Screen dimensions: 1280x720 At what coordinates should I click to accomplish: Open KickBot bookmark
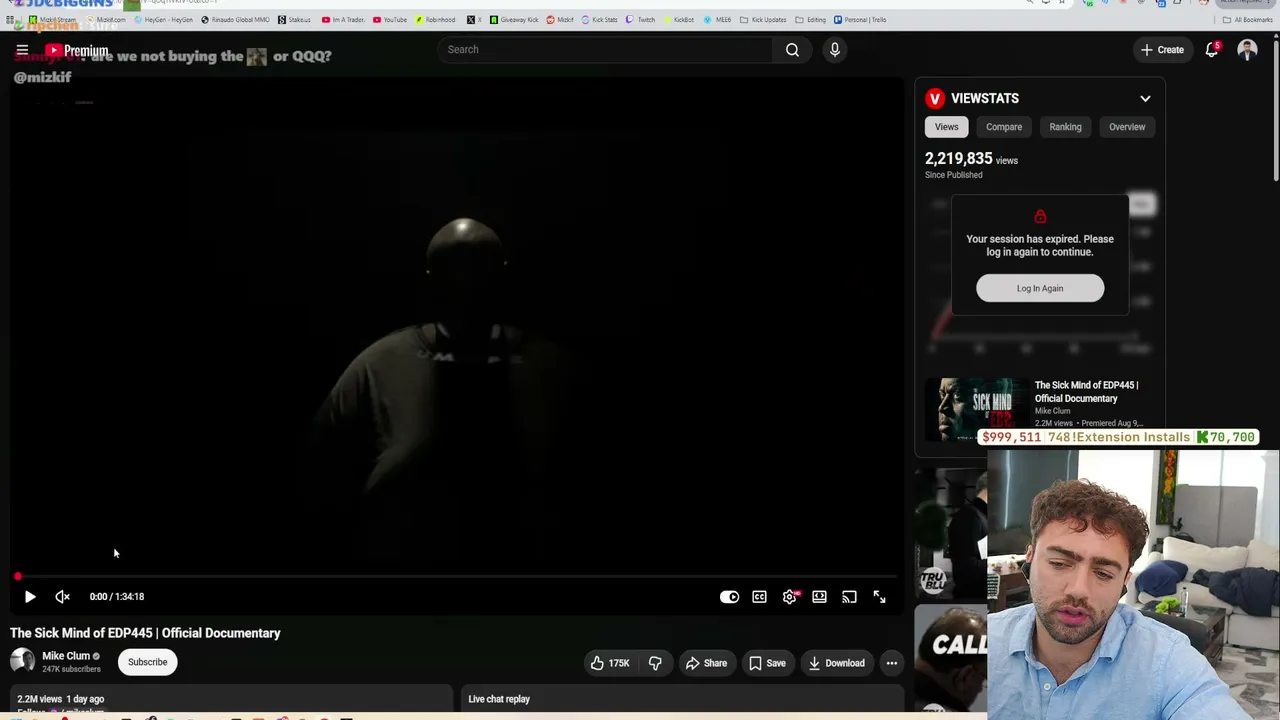[679, 20]
